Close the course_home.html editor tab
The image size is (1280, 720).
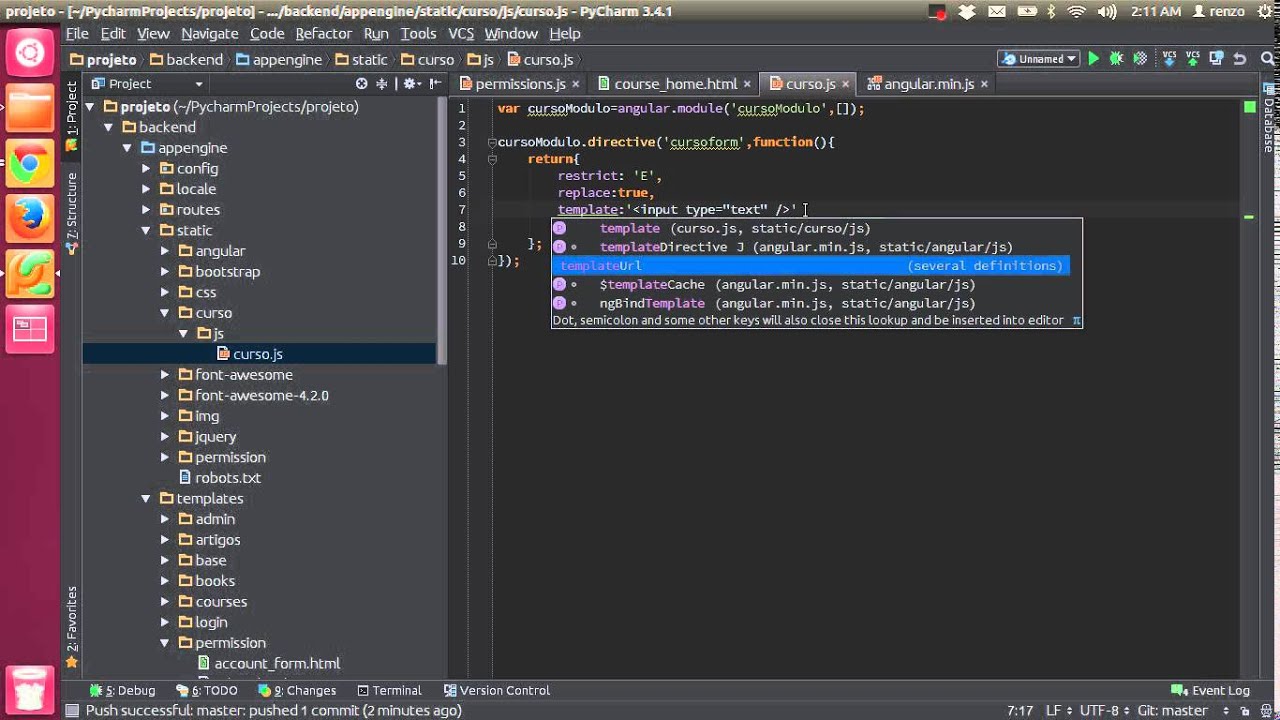pos(746,84)
